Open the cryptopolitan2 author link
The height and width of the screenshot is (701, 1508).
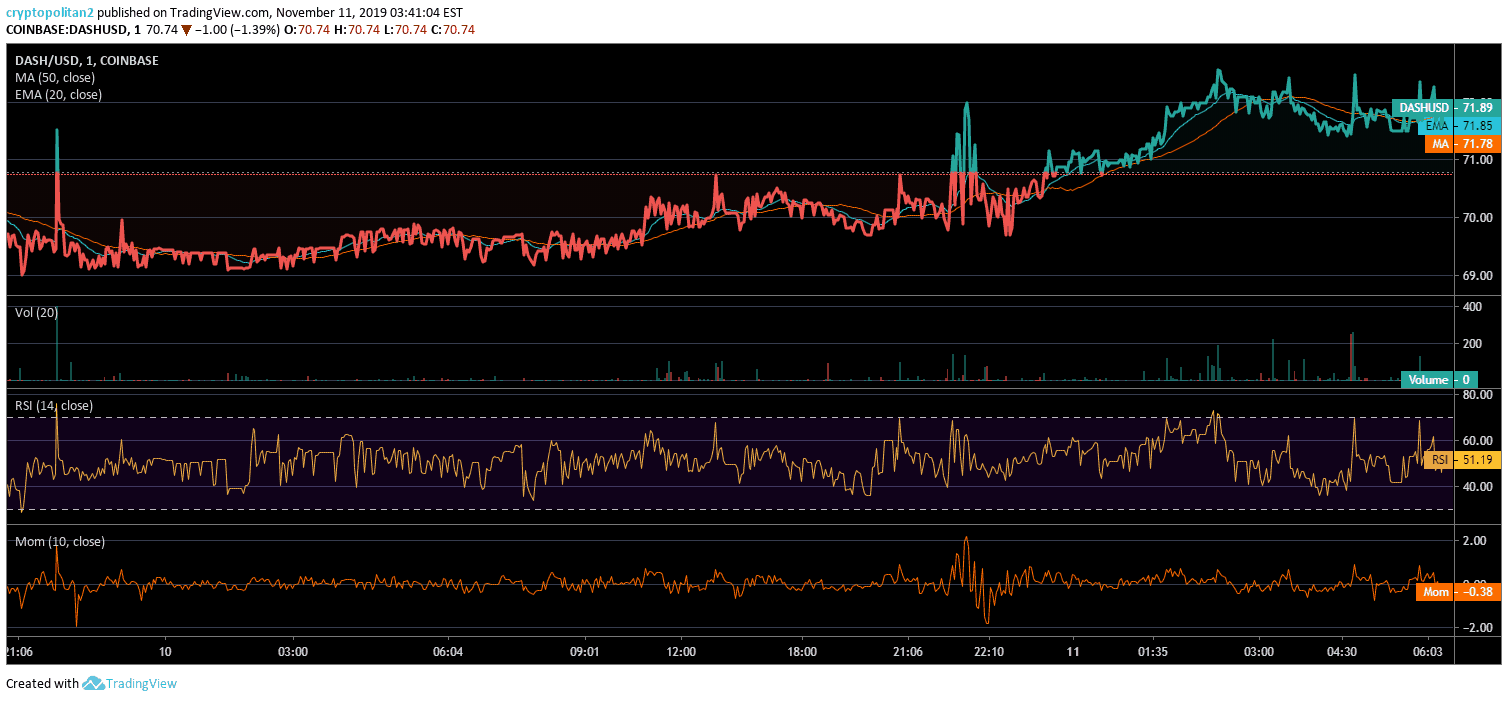tap(50, 13)
